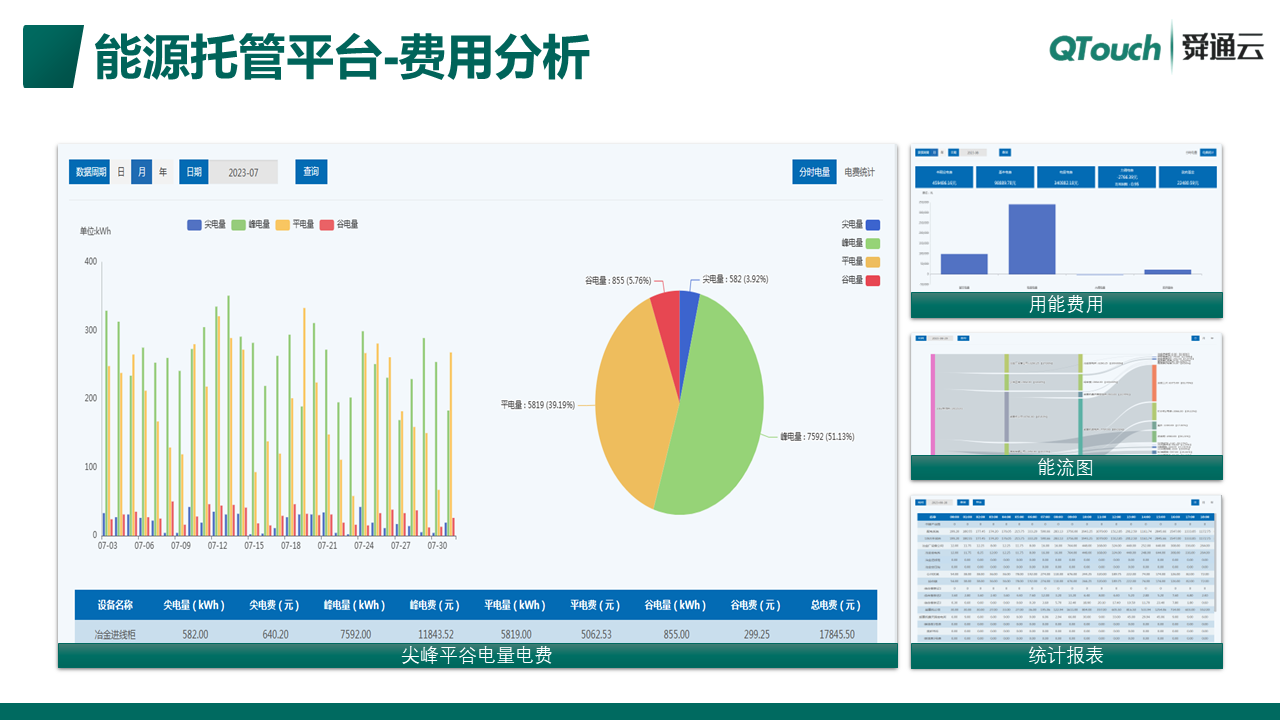Open the date selector in the 用能费用 panel
Image resolution: width=1280 pixels, height=720 pixels.
(976, 152)
